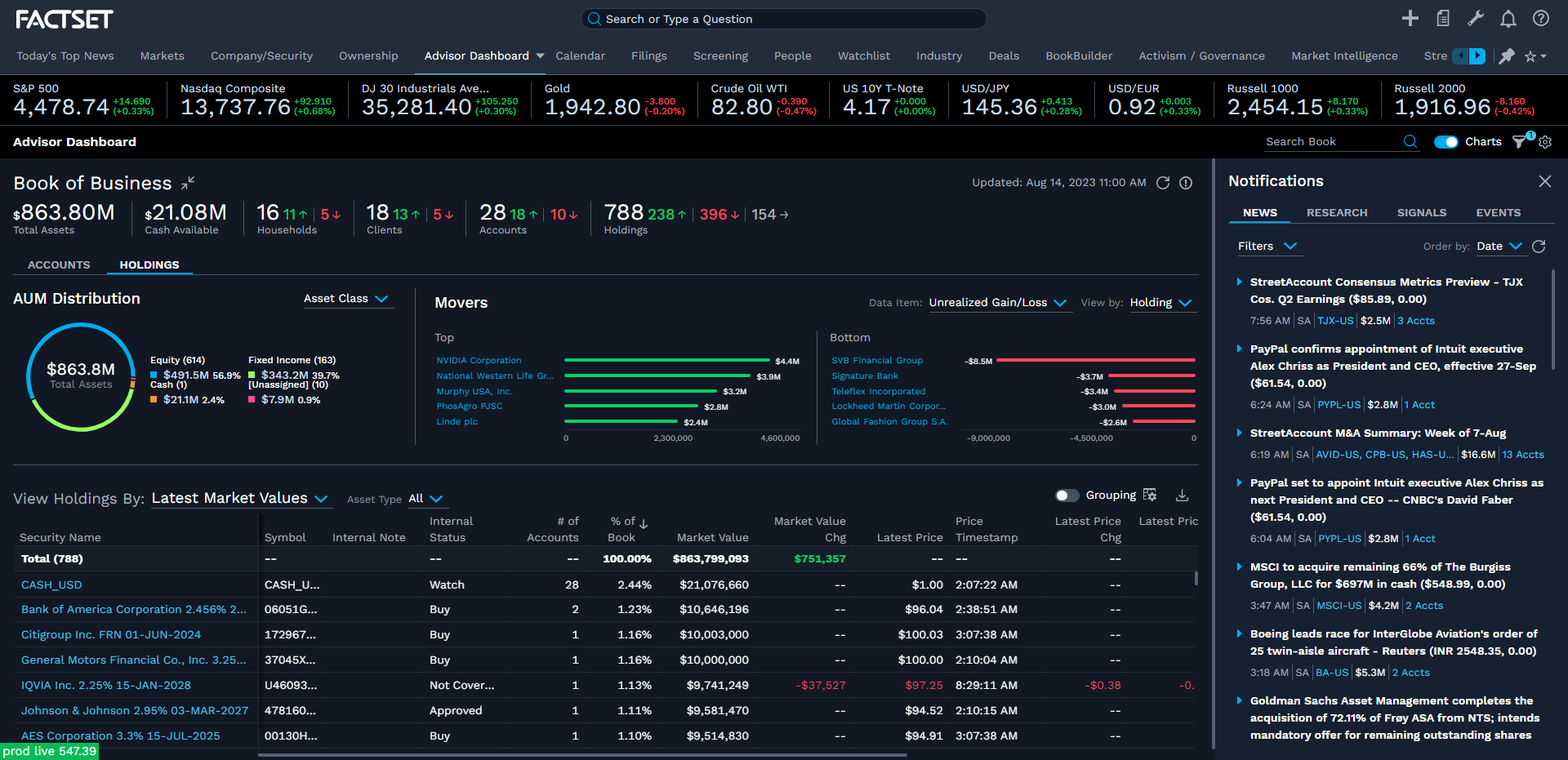Click the CASH_USD security link
This screenshot has height=760, width=1568.
[x=51, y=585]
